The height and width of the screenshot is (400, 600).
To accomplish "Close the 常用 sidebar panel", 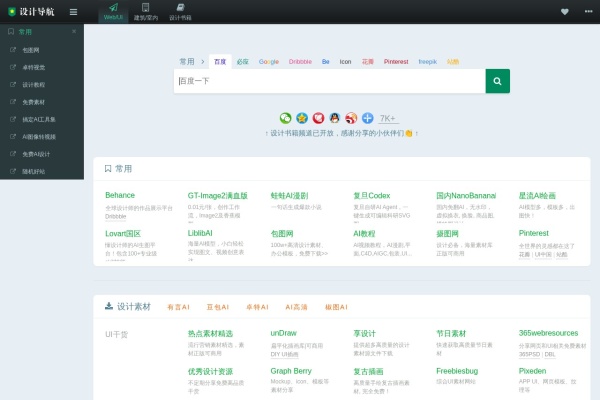I will tap(74, 31).
